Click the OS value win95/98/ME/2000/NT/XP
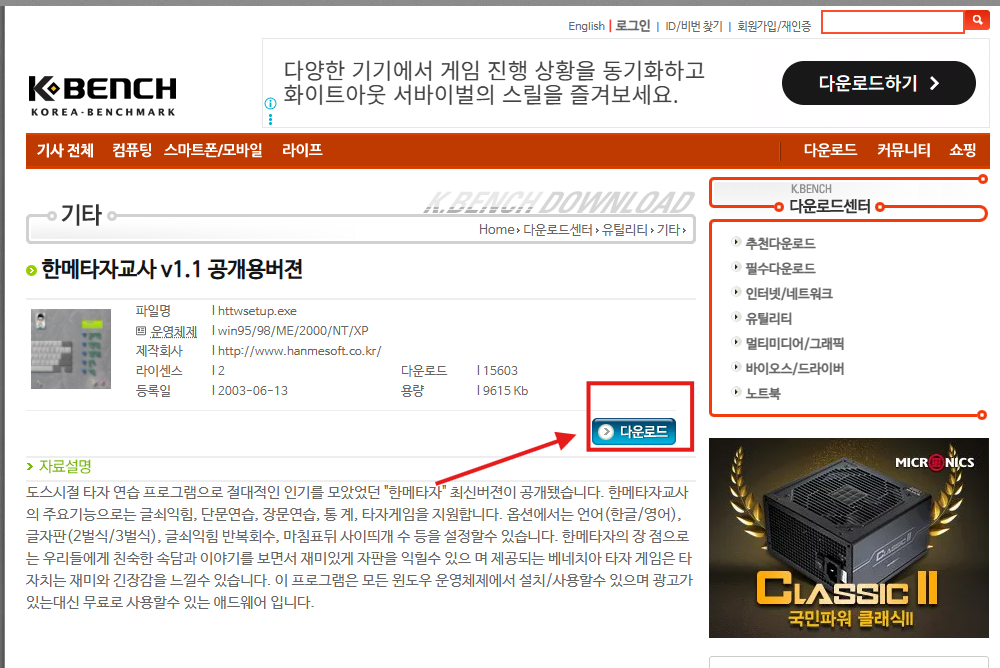Viewport: 1000px width, 668px height. pos(293,330)
